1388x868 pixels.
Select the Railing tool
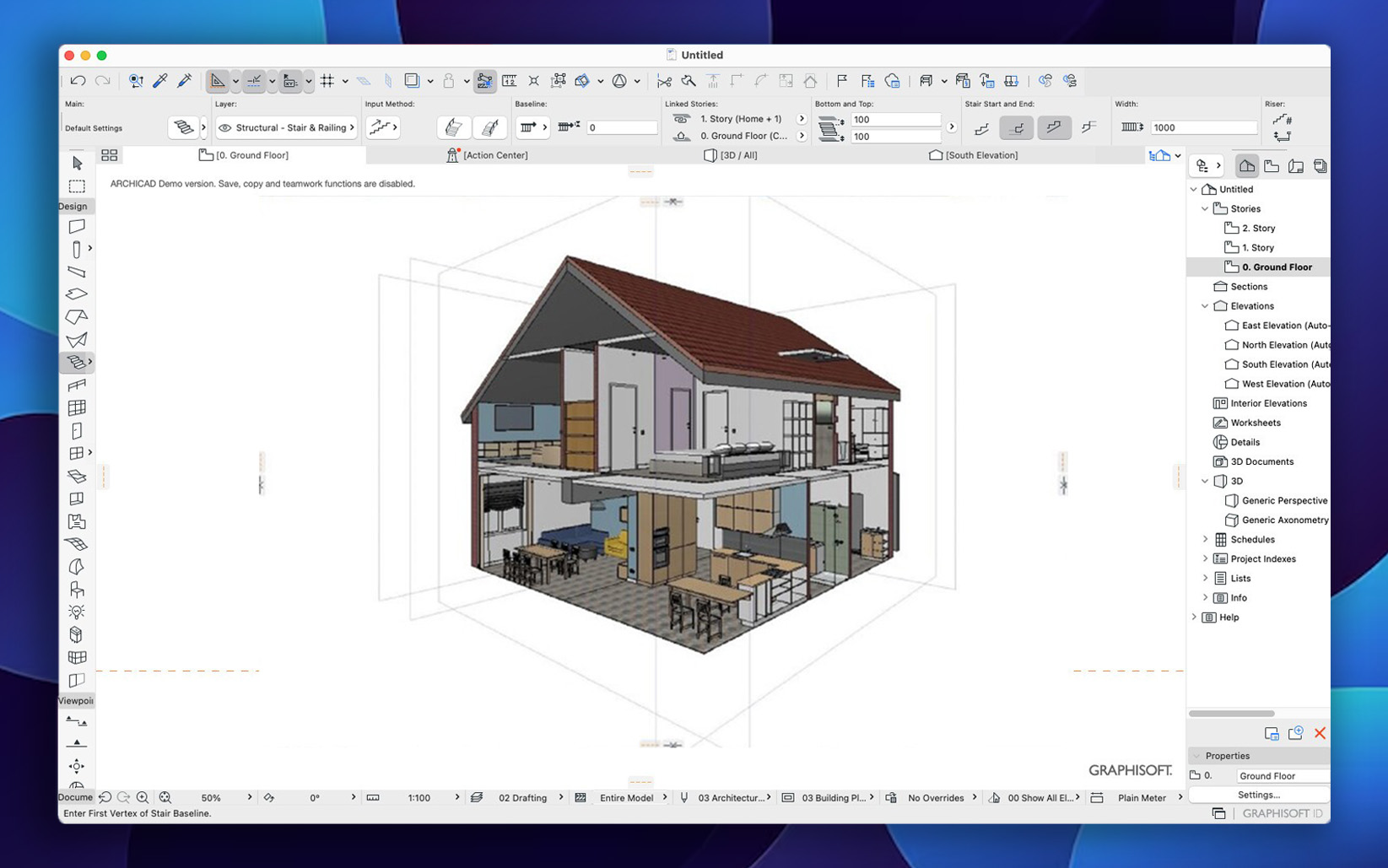(77, 385)
